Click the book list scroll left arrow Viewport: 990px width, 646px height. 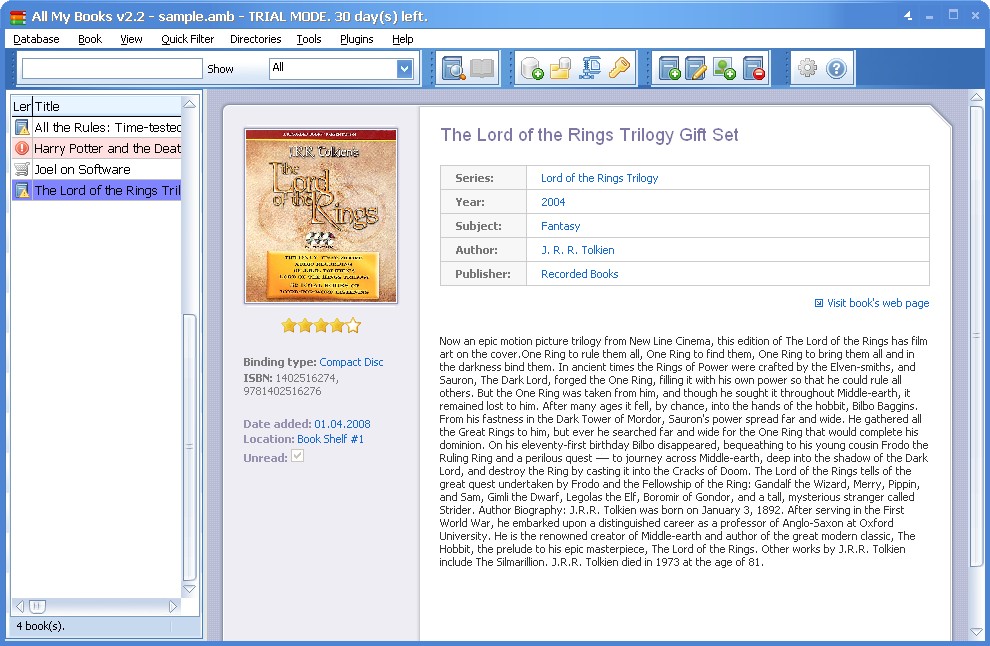click(20, 606)
